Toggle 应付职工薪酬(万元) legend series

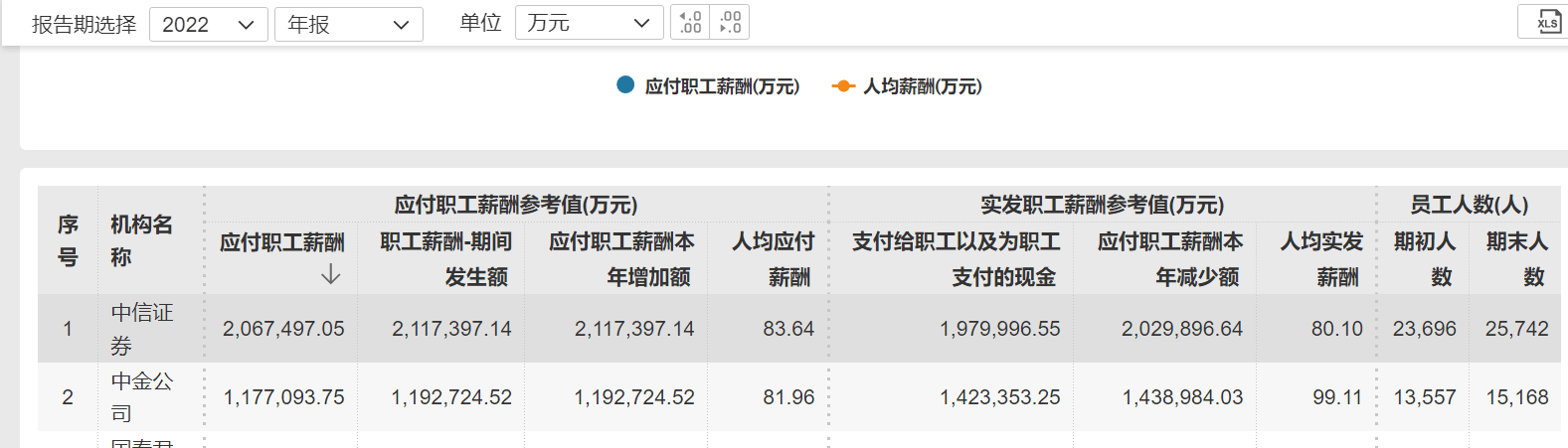pos(708,86)
